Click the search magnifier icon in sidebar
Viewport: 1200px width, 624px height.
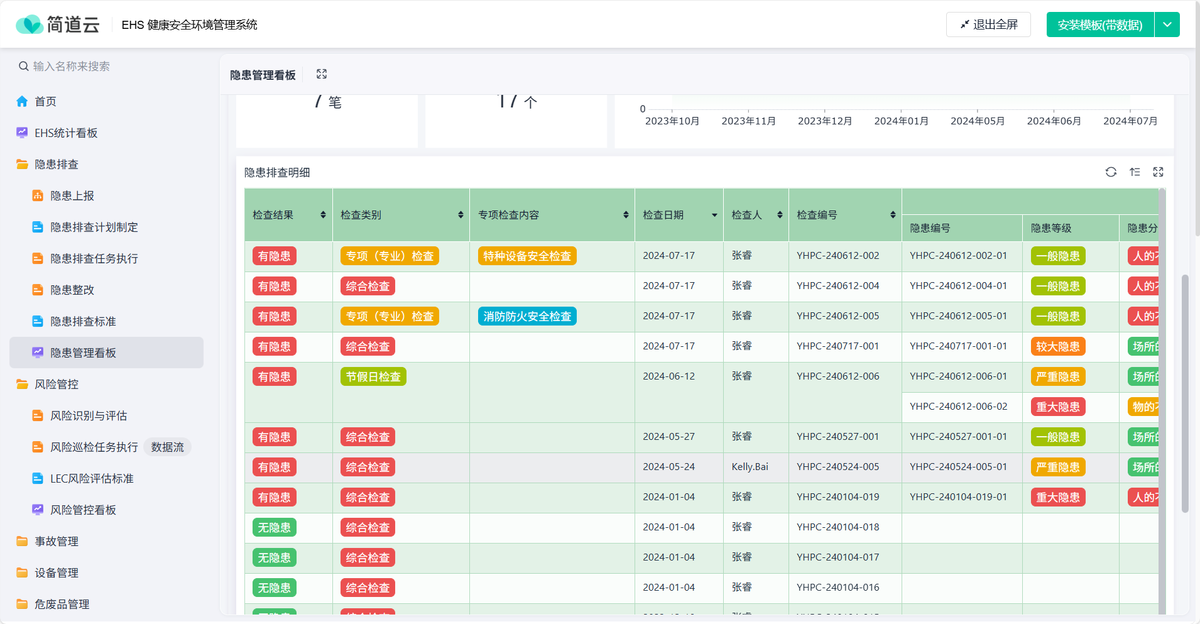(23, 66)
